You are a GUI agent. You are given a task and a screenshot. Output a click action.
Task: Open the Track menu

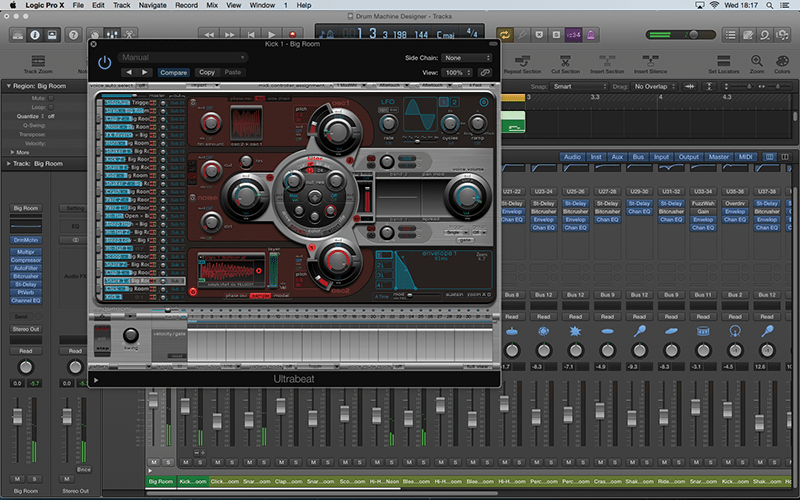click(x=121, y=5)
